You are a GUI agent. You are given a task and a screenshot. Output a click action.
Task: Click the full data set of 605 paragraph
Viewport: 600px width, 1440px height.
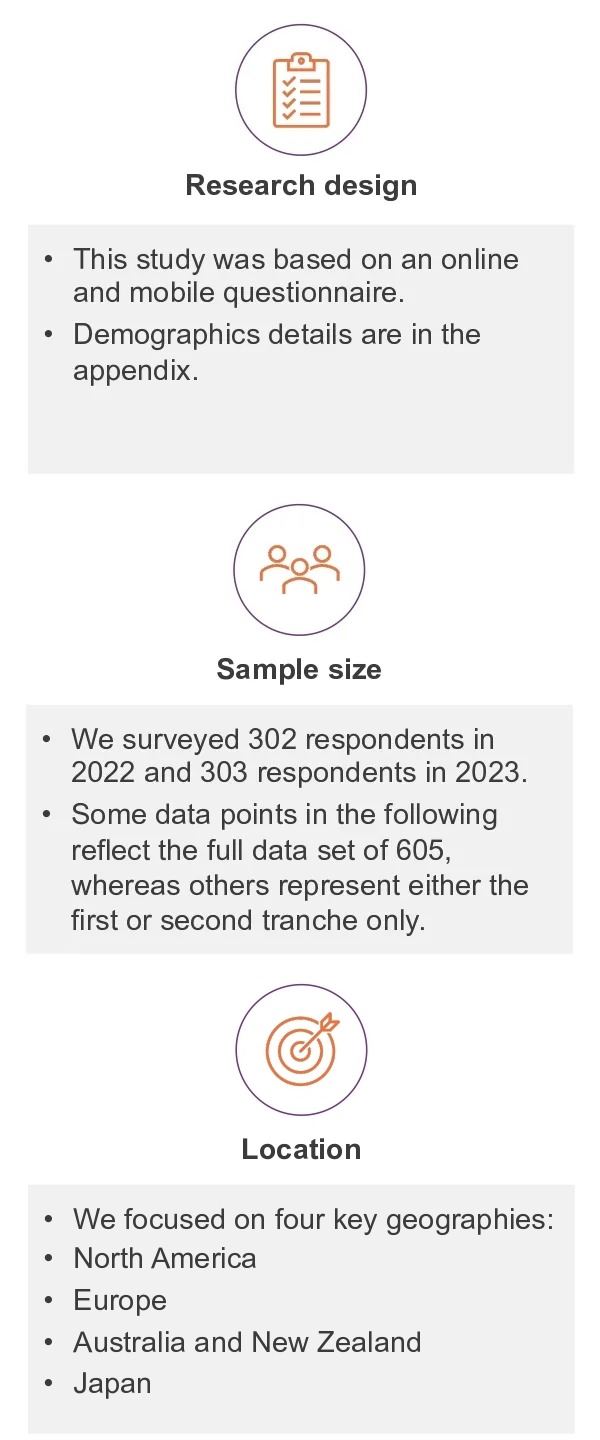300,867
